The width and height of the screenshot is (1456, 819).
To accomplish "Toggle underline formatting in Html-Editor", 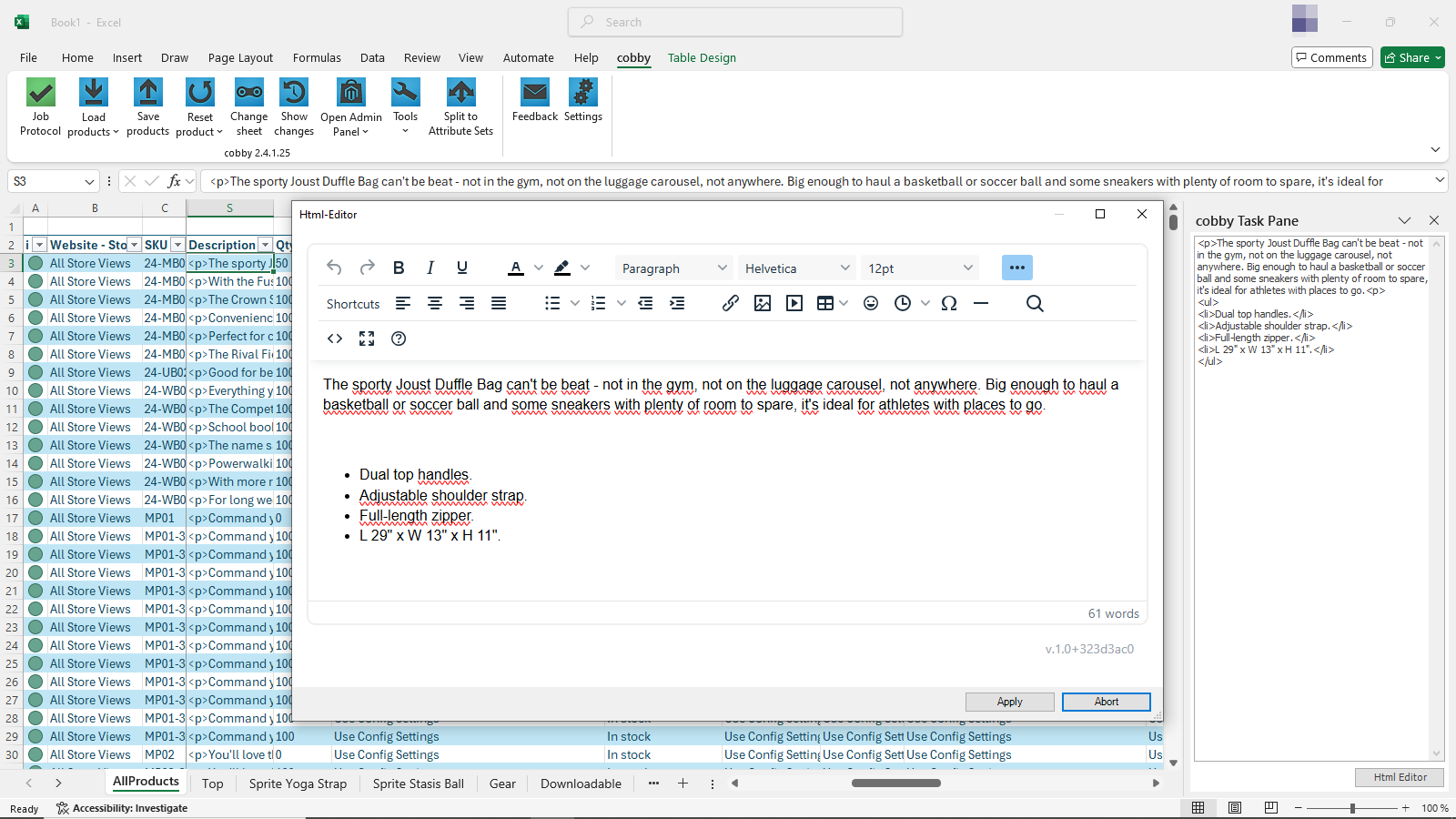I will [x=462, y=268].
